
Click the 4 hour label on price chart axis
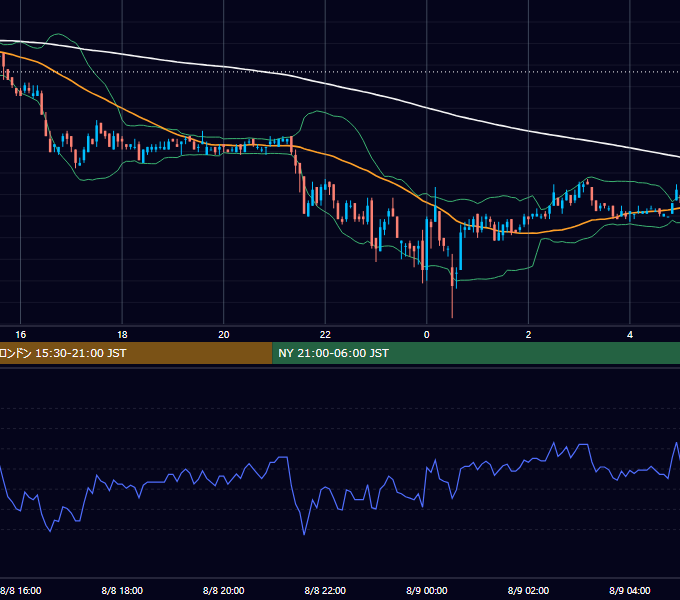pyautogui.click(x=630, y=335)
